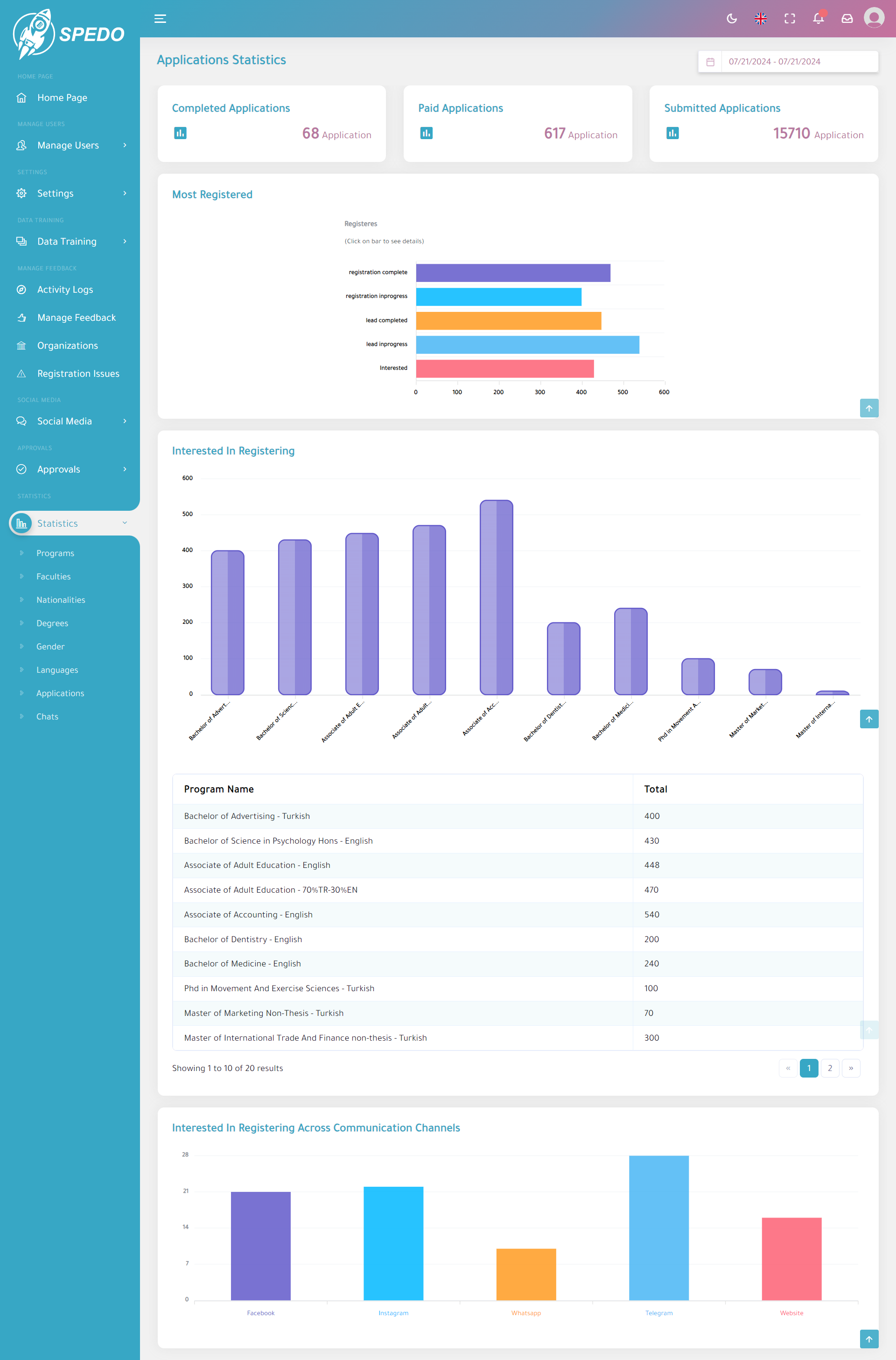Open the date range picker field

(x=788, y=62)
